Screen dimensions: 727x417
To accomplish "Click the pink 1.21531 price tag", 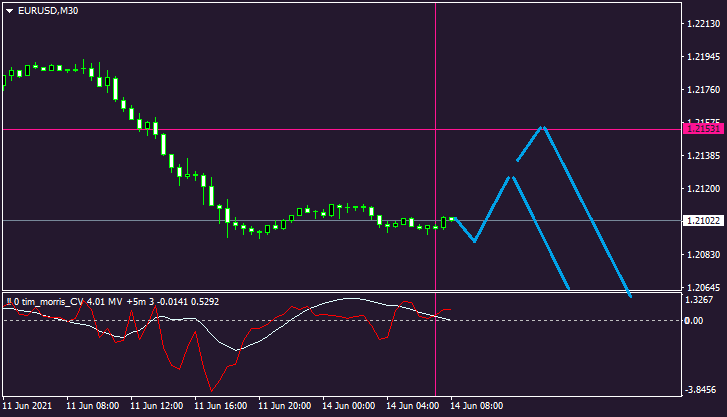I will [x=699, y=129].
